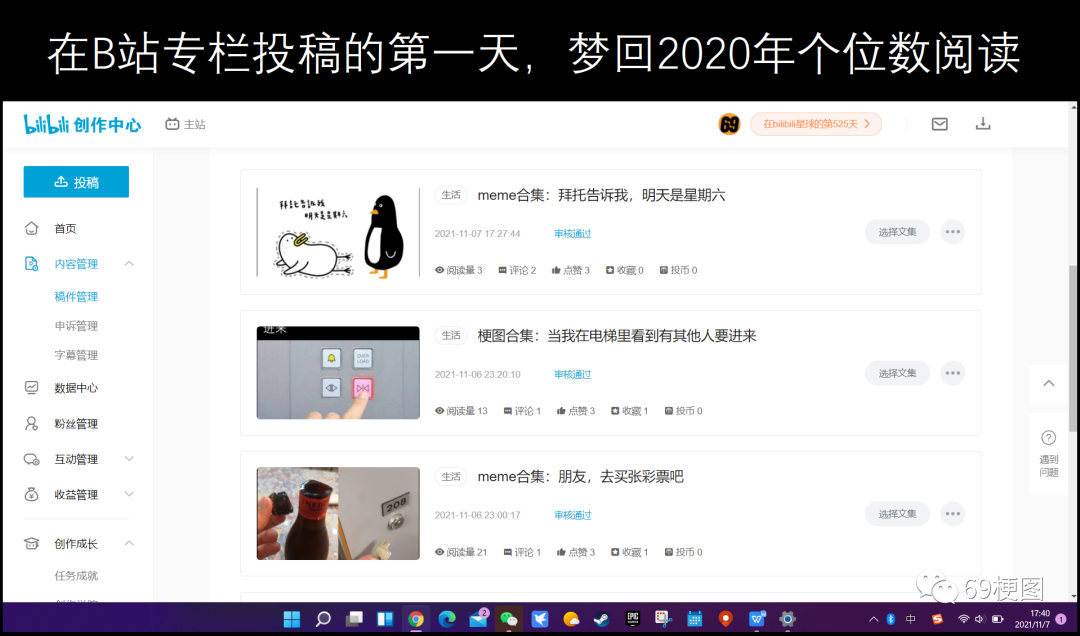Viewport: 1080px width, 636px height.
Task: Open the Windows Start menu
Action: pos(292,619)
